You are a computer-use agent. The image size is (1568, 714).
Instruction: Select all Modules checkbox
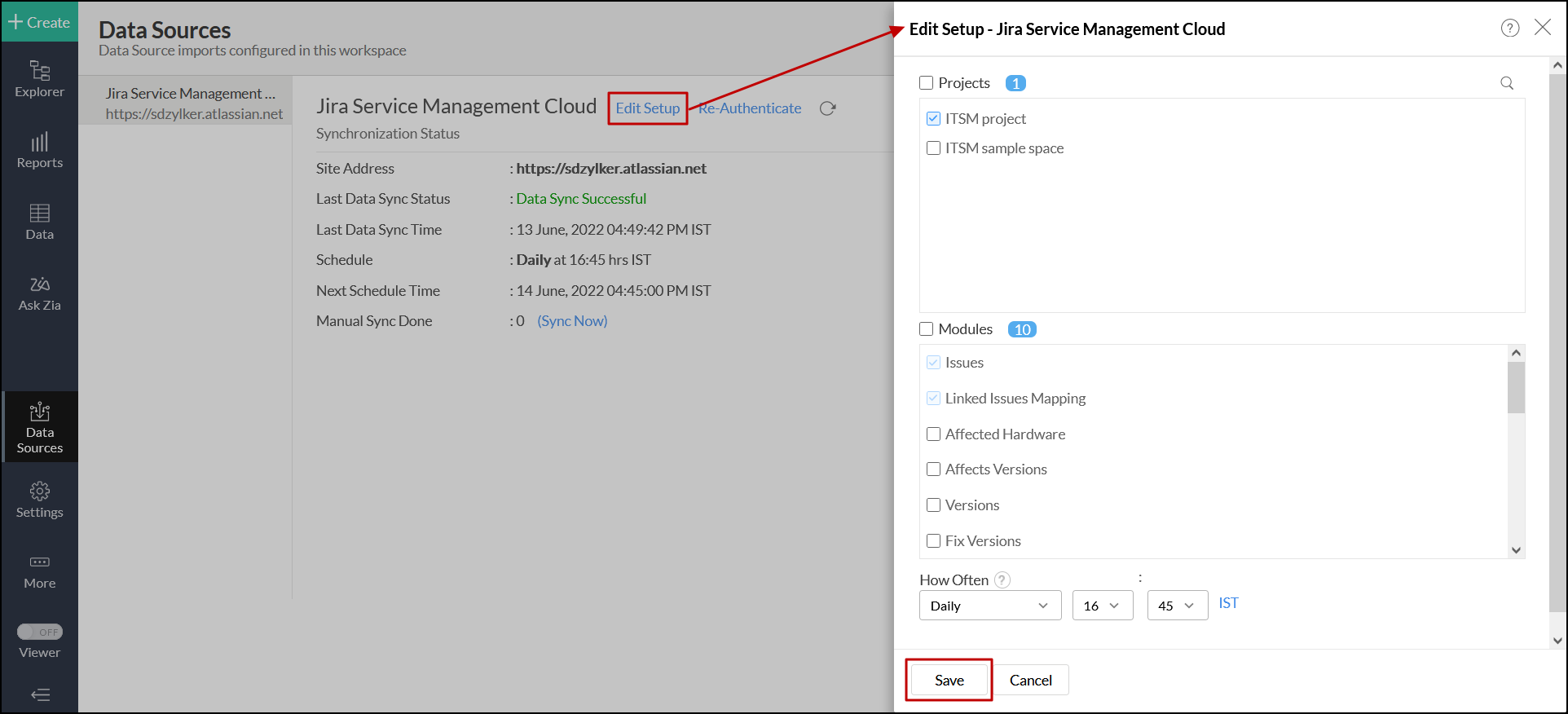[926, 329]
